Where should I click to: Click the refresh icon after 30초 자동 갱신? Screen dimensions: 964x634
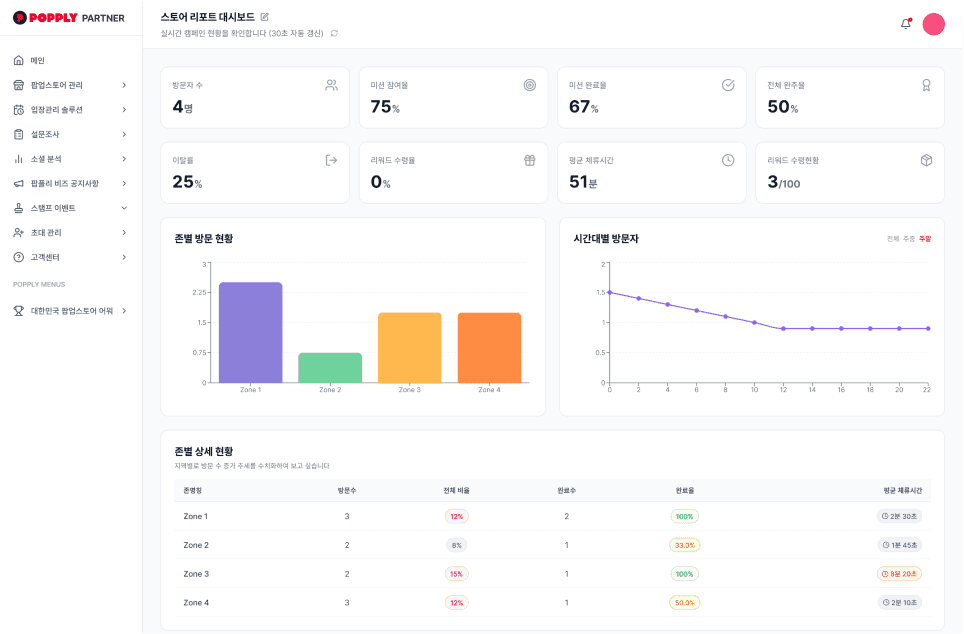334,33
